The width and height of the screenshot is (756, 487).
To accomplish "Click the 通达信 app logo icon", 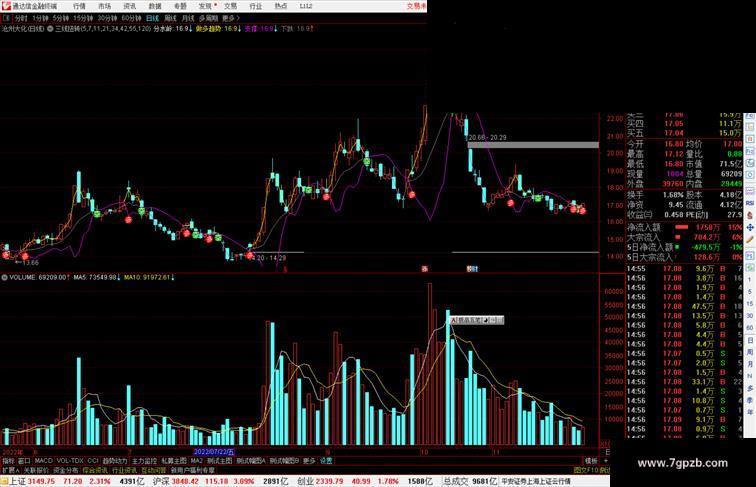I will [6, 6].
